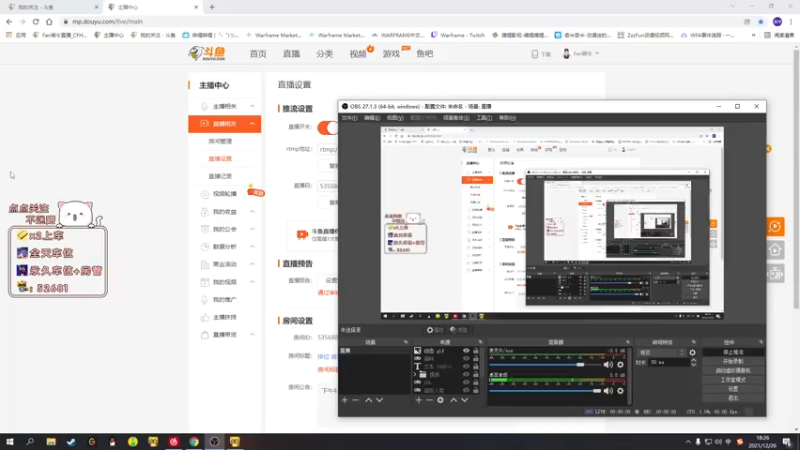Remove the selected source with the minus icon
Viewport: 800px width, 450px height.
point(429,401)
